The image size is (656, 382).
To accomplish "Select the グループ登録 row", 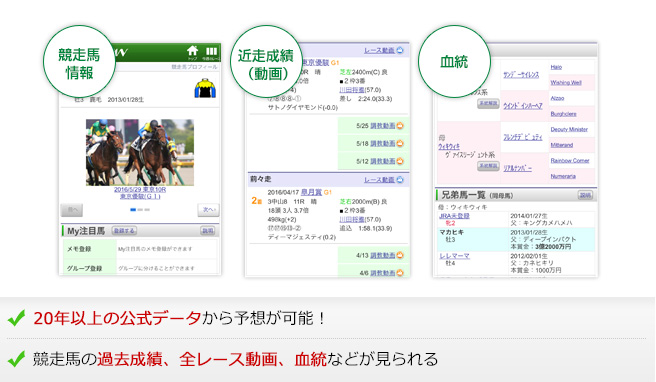I will click(x=140, y=268).
